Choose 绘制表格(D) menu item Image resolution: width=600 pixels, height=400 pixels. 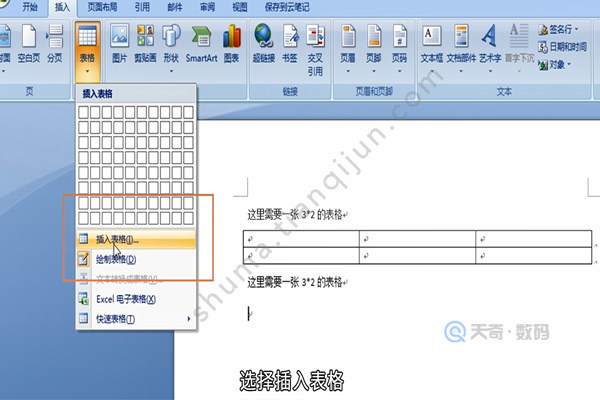[x=136, y=260]
